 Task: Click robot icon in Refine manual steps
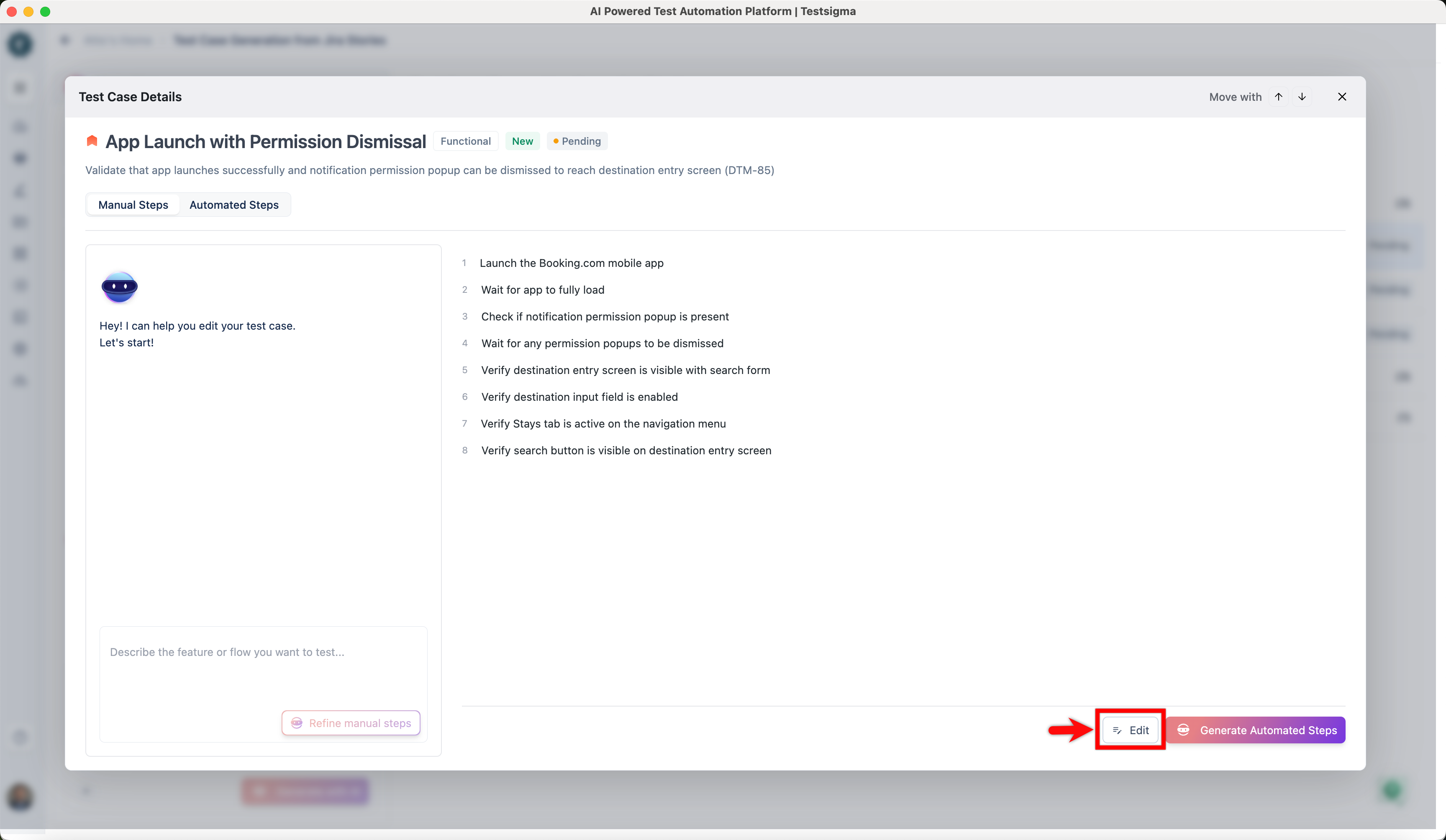pyautogui.click(x=297, y=723)
